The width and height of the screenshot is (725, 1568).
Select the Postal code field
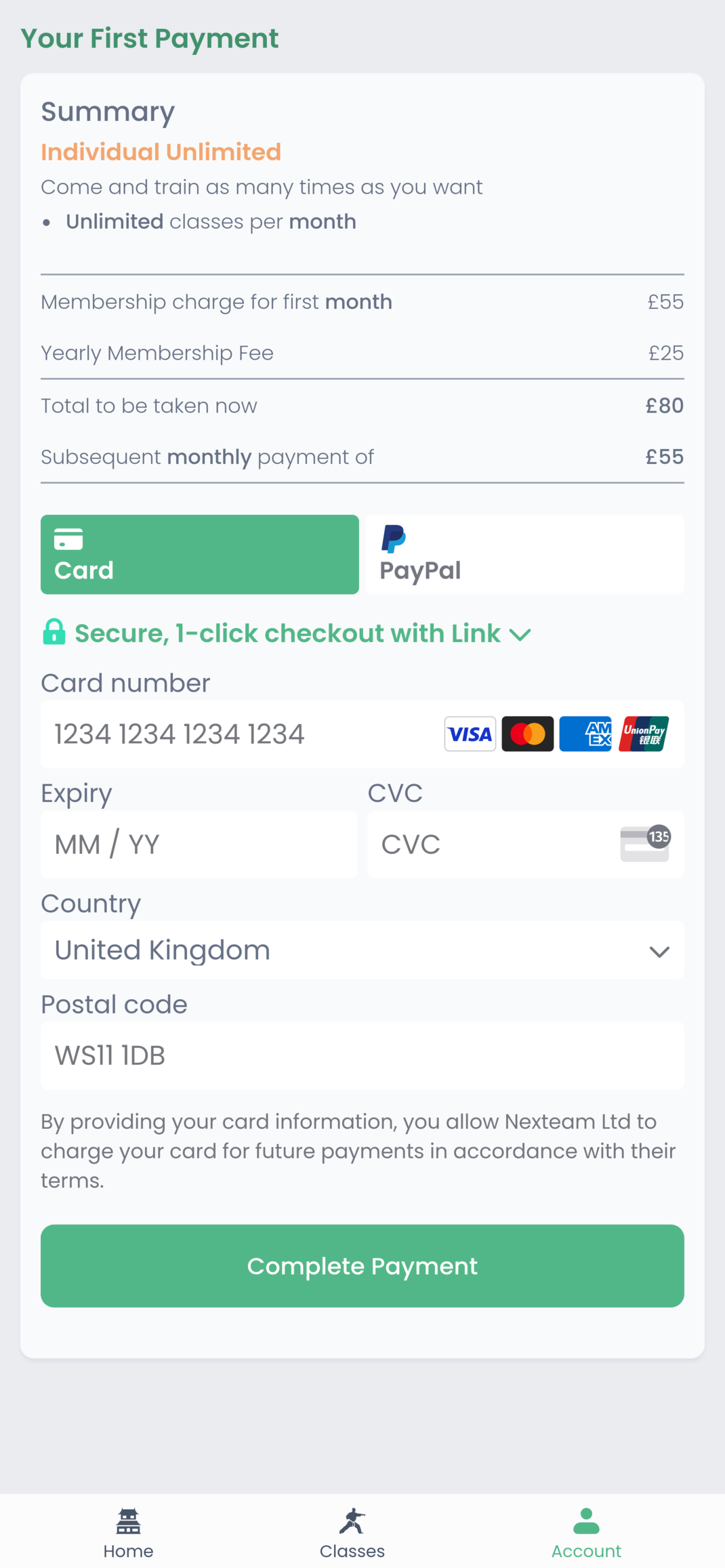(362, 1055)
